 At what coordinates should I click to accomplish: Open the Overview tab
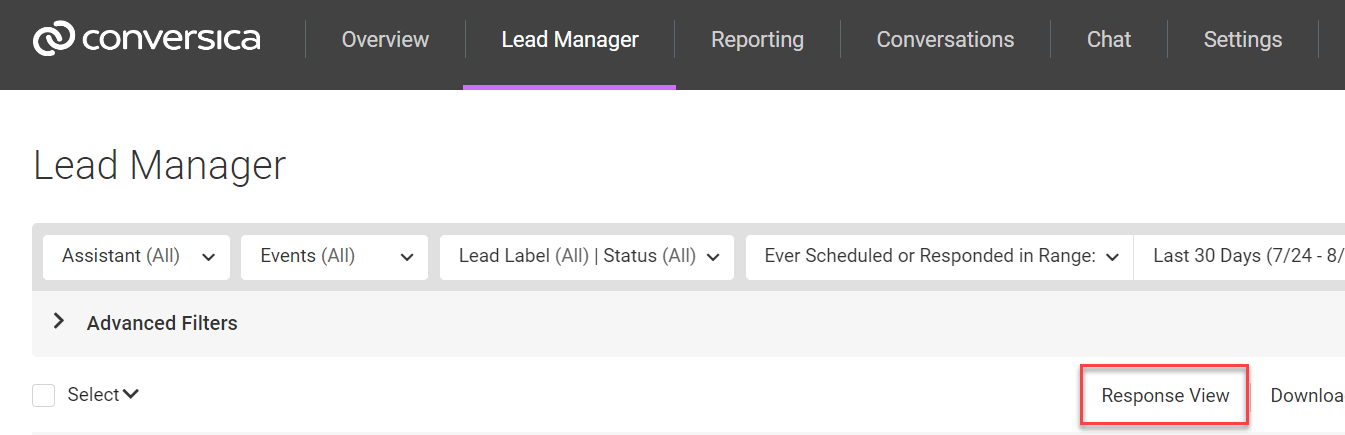point(385,40)
